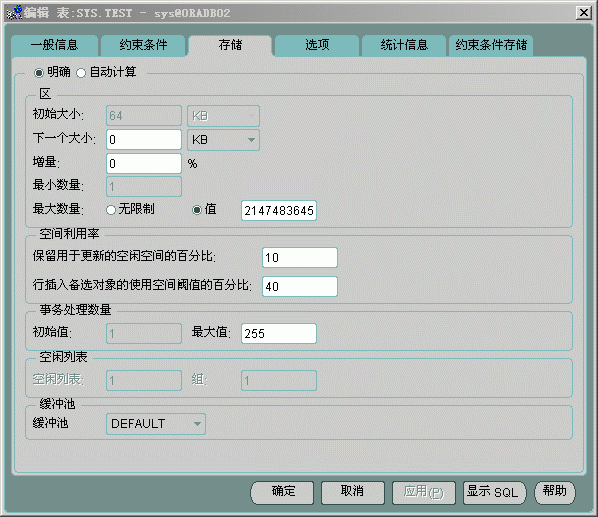Viewport: 598px width, 517px height.
Task: Go to the 选项 tab
Action: click(x=317, y=45)
